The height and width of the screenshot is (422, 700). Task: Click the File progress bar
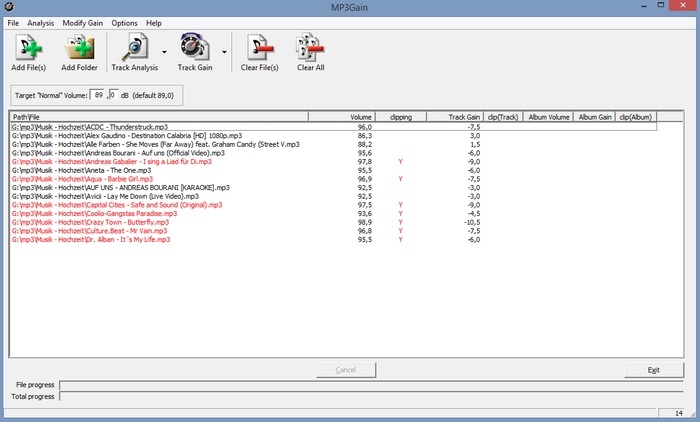click(x=371, y=385)
